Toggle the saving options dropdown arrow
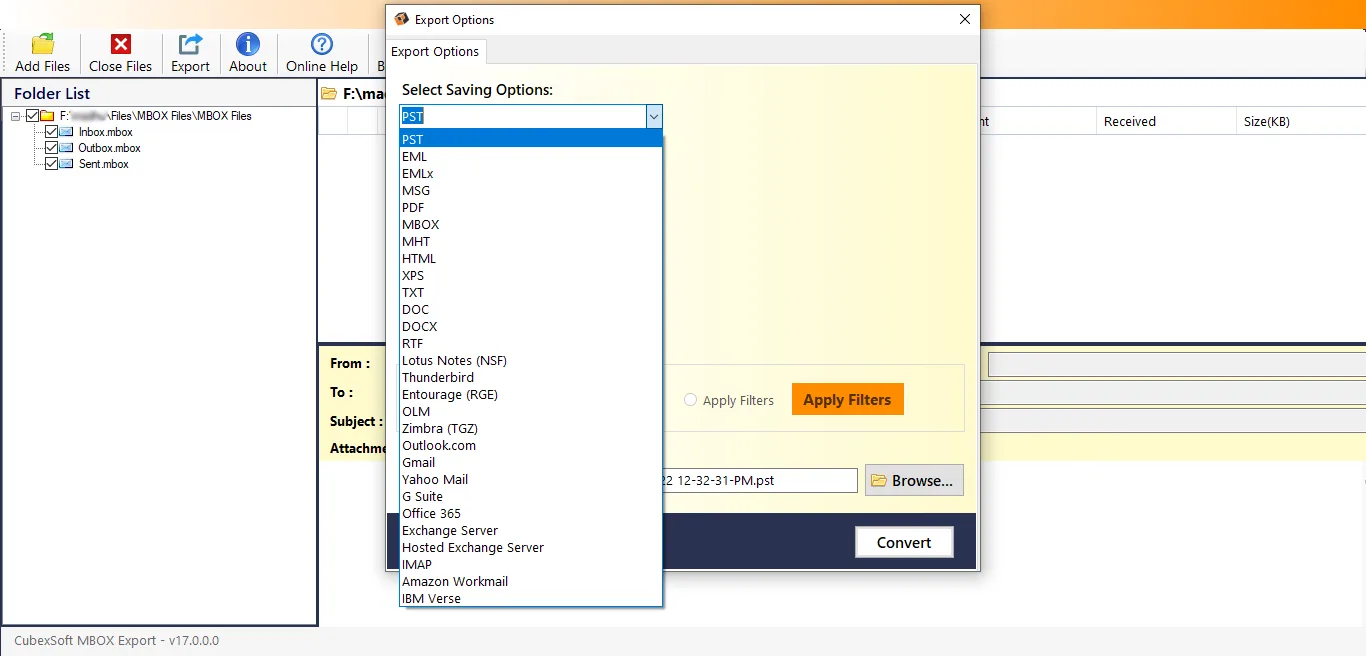This screenshot has height=656, width=1366. [x=654, y=117]
